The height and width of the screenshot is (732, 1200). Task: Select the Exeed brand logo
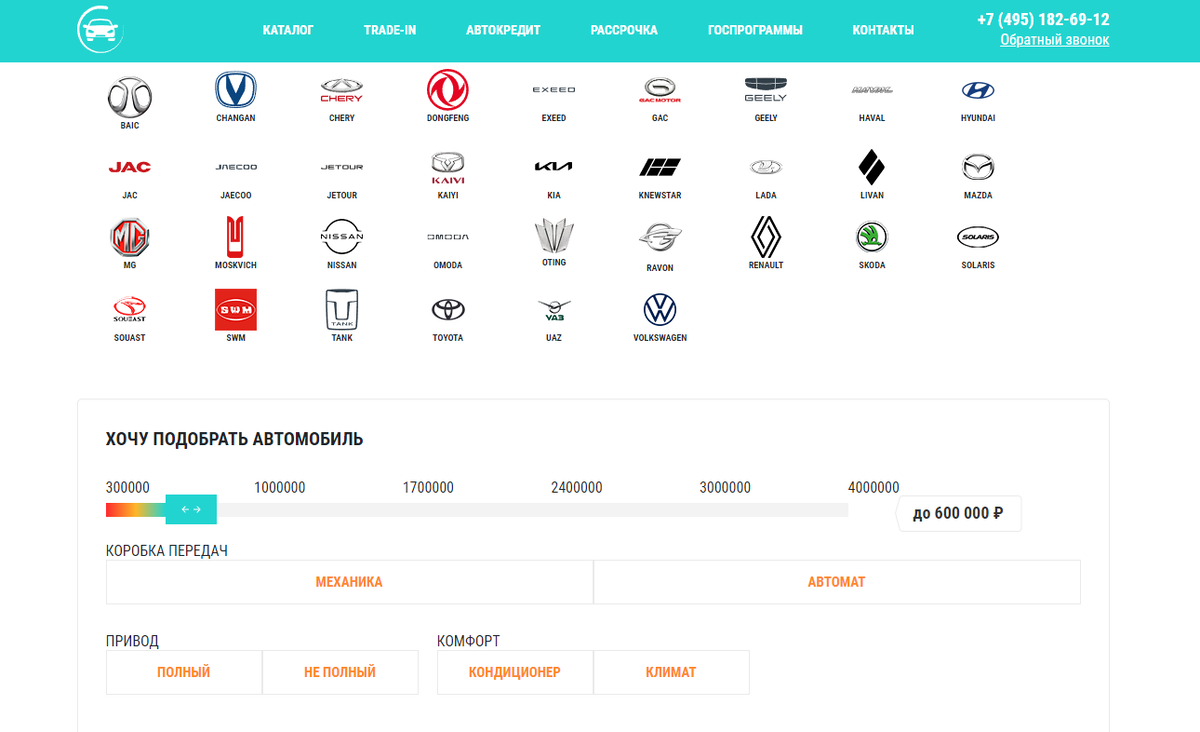(x=554, y=90)
